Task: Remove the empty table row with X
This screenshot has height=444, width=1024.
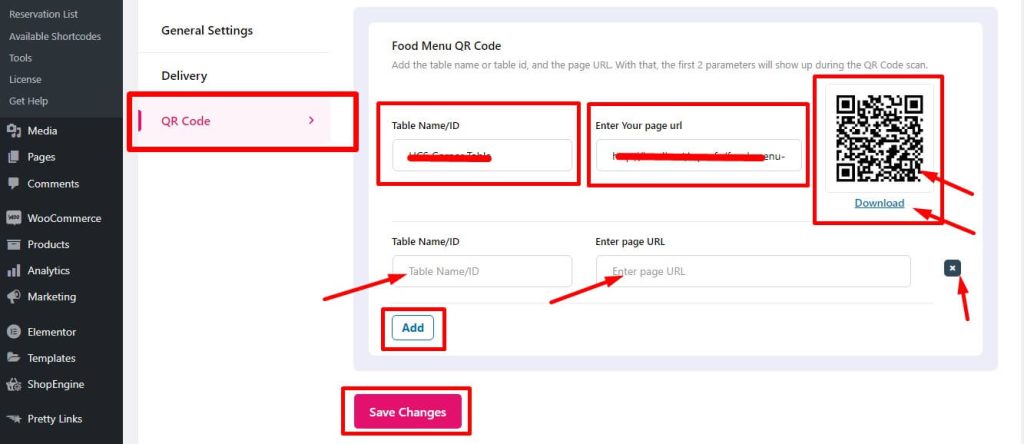Action: pyautogui.click(x=952, y=268)
